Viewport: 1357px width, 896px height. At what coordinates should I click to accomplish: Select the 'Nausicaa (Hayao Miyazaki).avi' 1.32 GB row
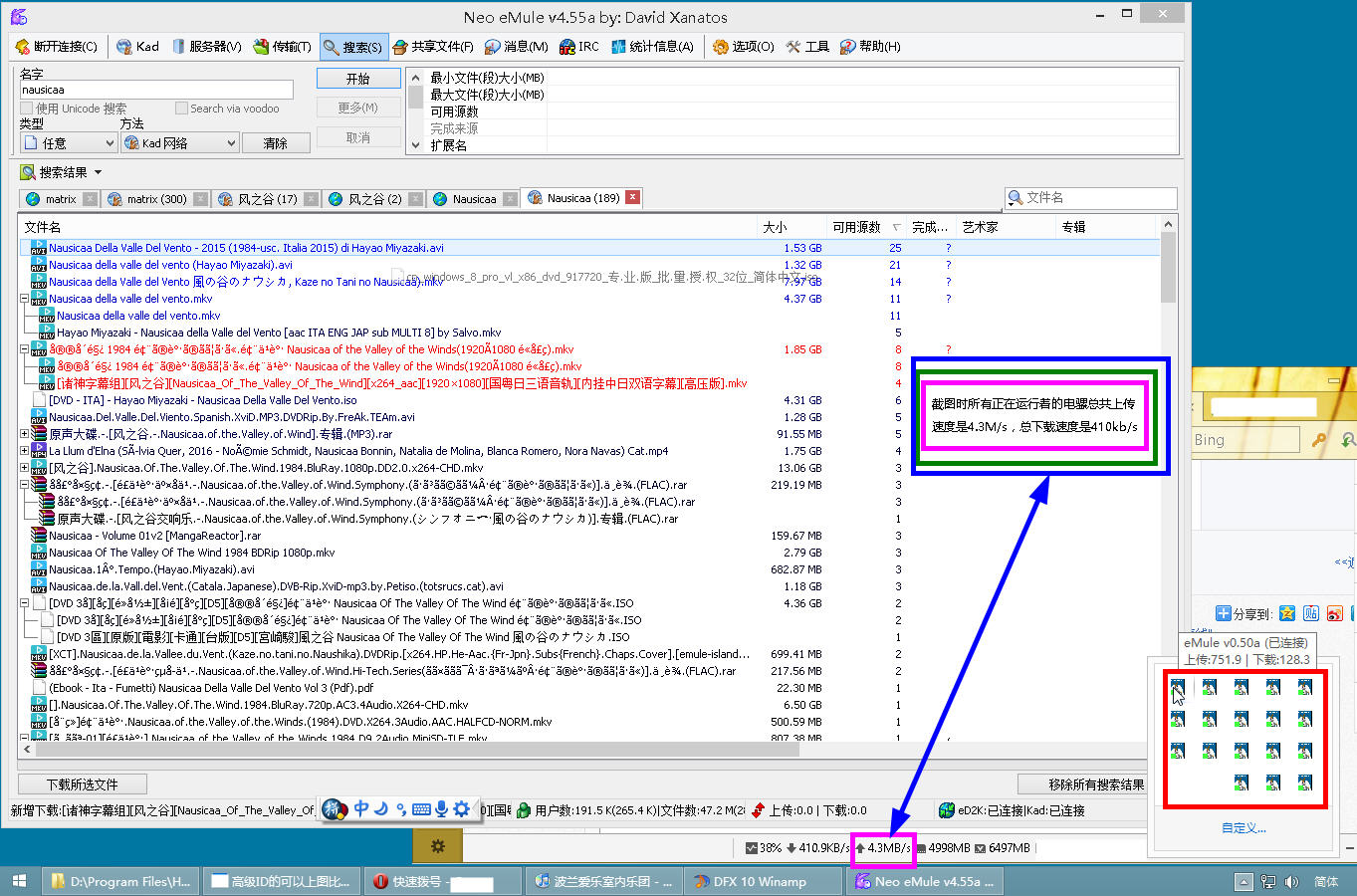(x=589, y=265)
